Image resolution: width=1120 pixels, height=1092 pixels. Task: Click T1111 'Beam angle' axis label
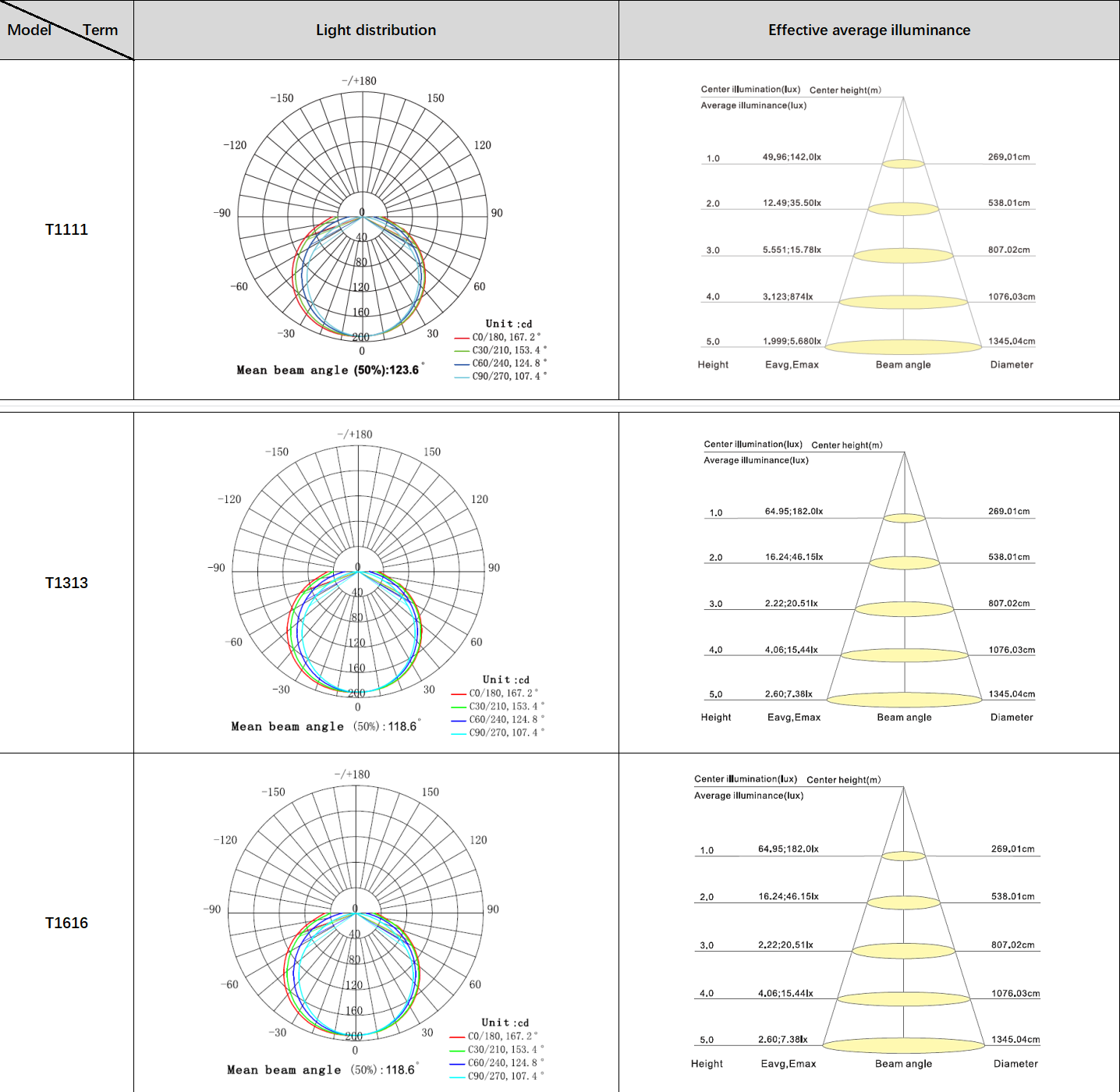click(x=903, y=364)
